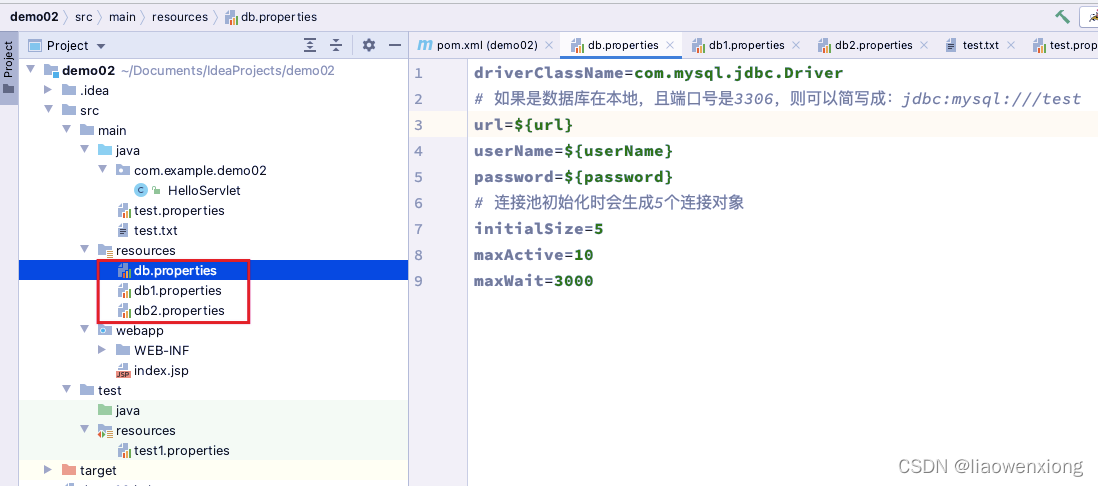
Task: Collapse the main resources folder arrow
Action: click(x=84, y=250)
